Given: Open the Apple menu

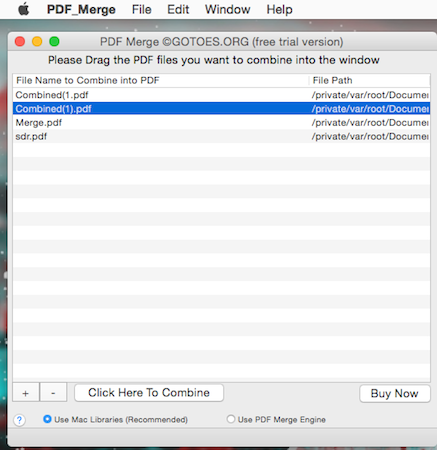Looking at the screenshot, I should [23, 9].
